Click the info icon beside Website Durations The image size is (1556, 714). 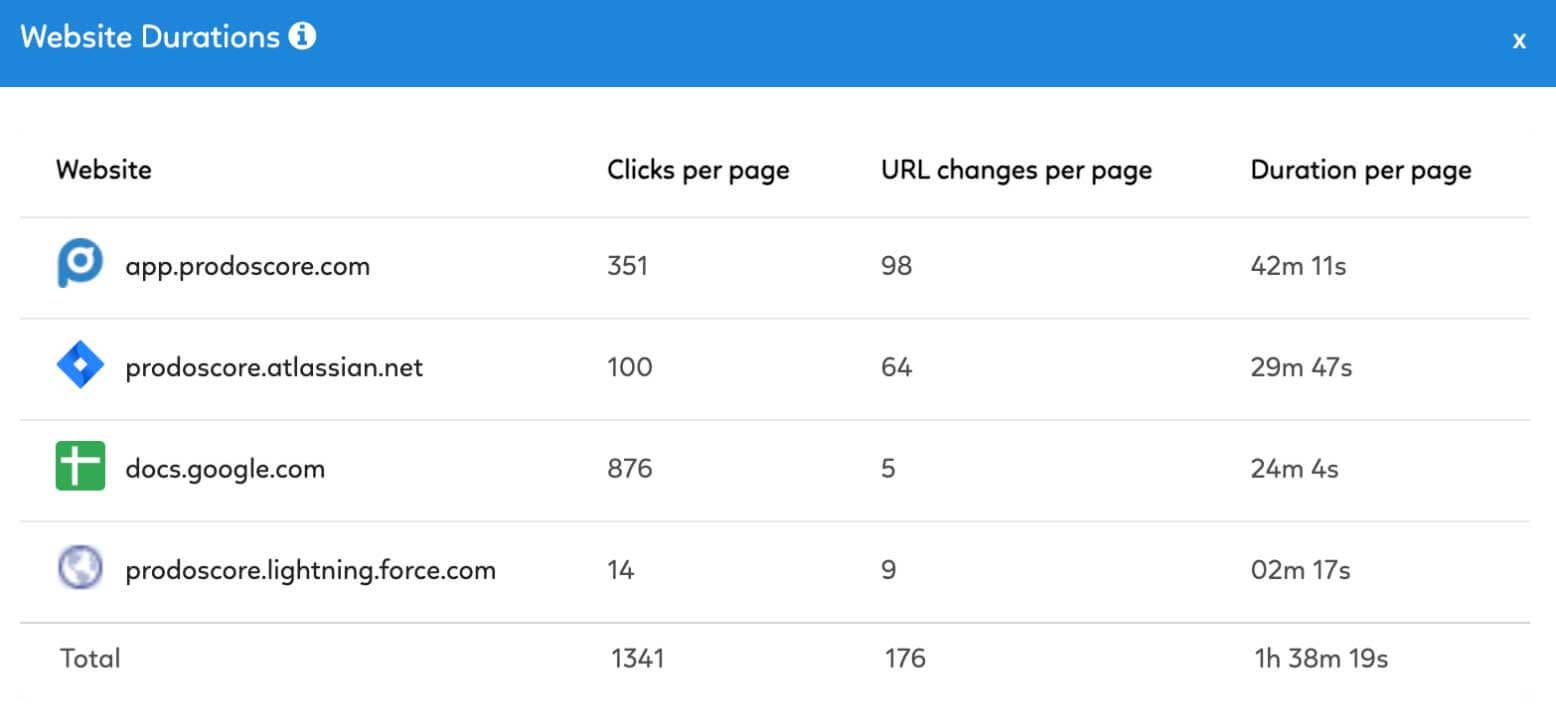(x=302, y=37)
